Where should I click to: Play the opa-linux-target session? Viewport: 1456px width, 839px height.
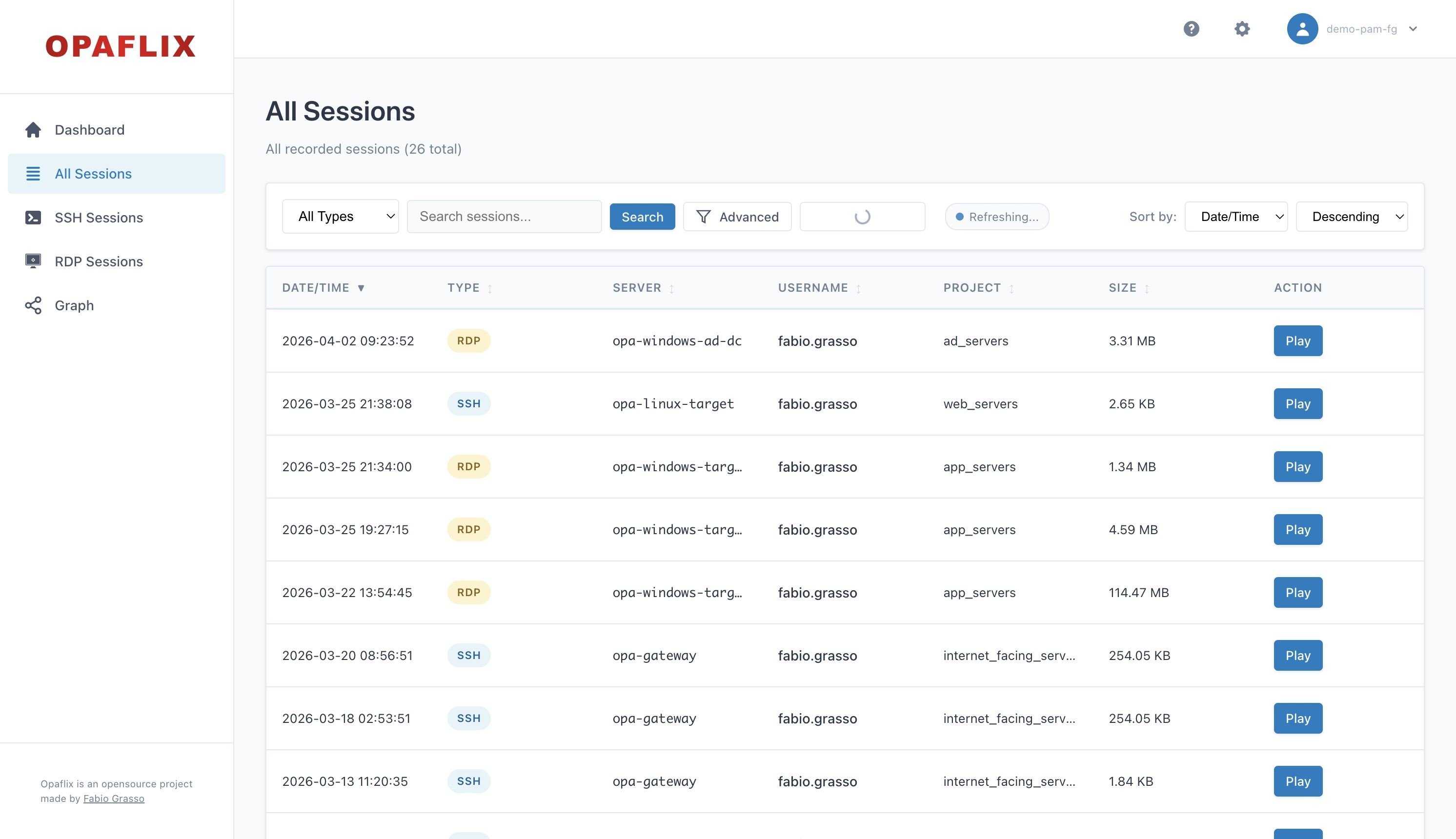tap(1297, 403)
